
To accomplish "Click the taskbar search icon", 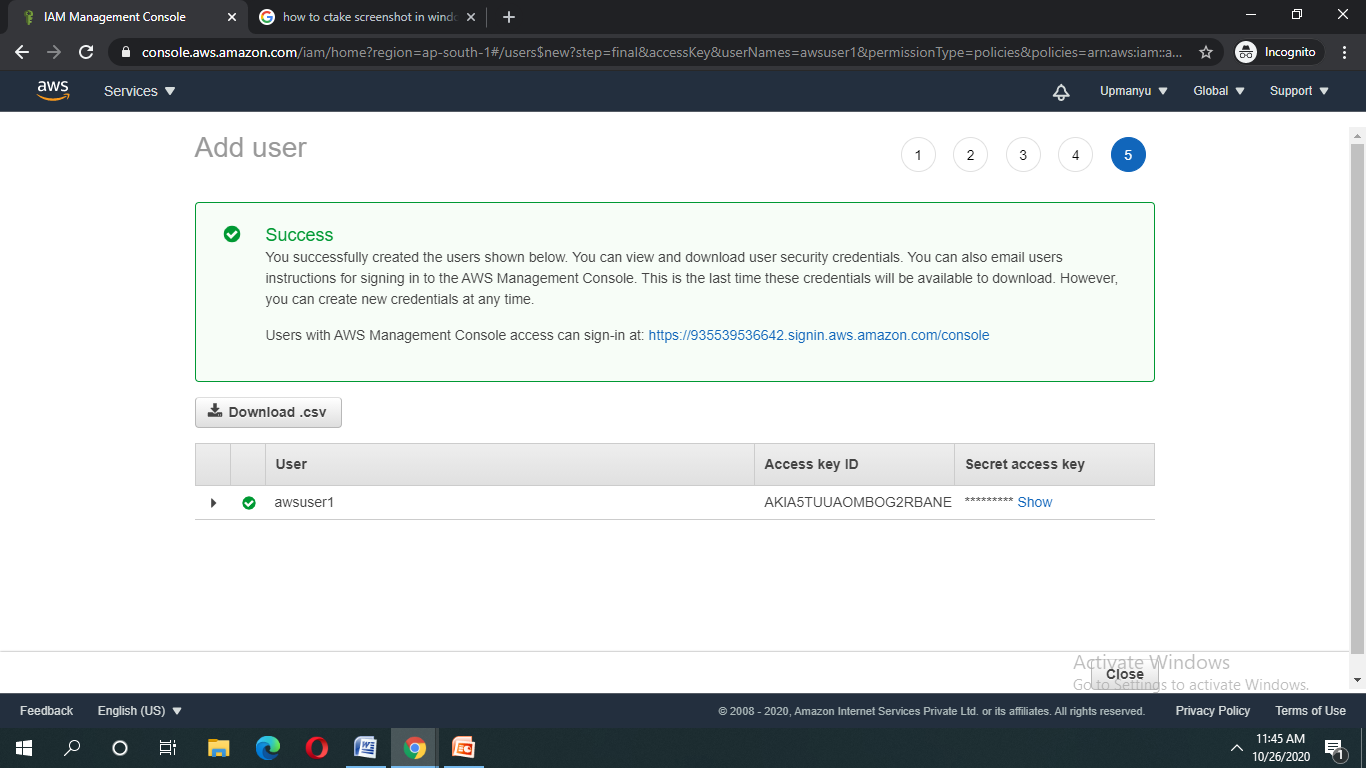I will tap(72, 747).
